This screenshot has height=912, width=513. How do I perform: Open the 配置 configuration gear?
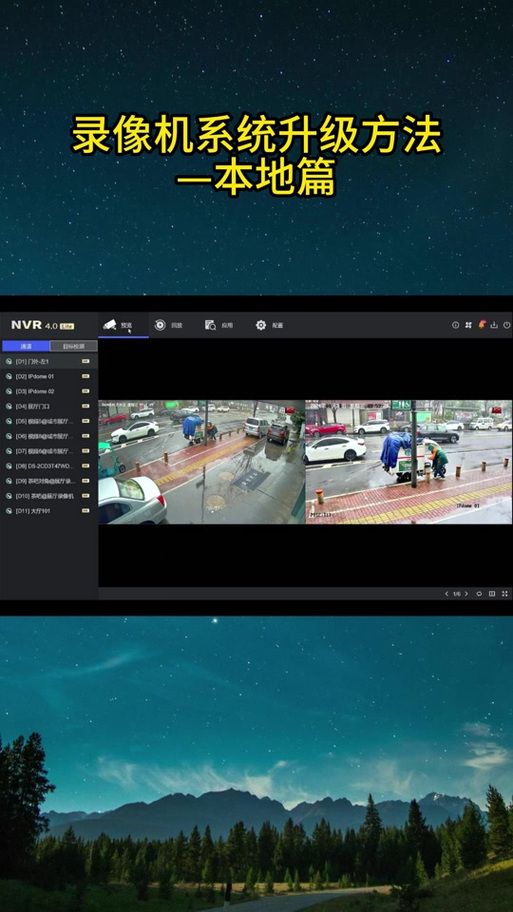click(269, 325)
